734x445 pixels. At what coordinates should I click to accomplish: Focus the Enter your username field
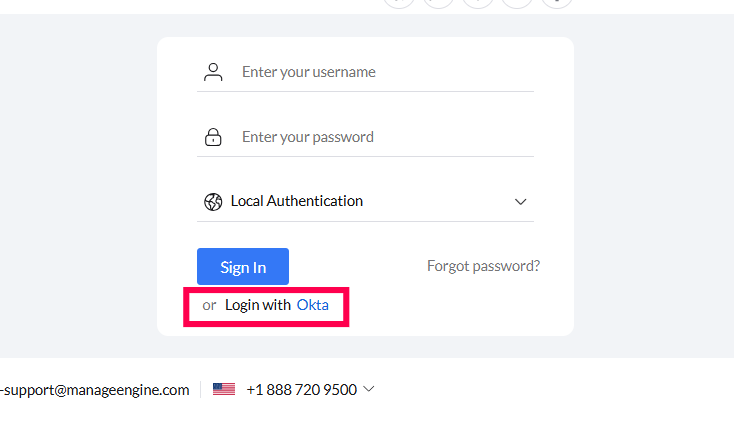point(385,72)
